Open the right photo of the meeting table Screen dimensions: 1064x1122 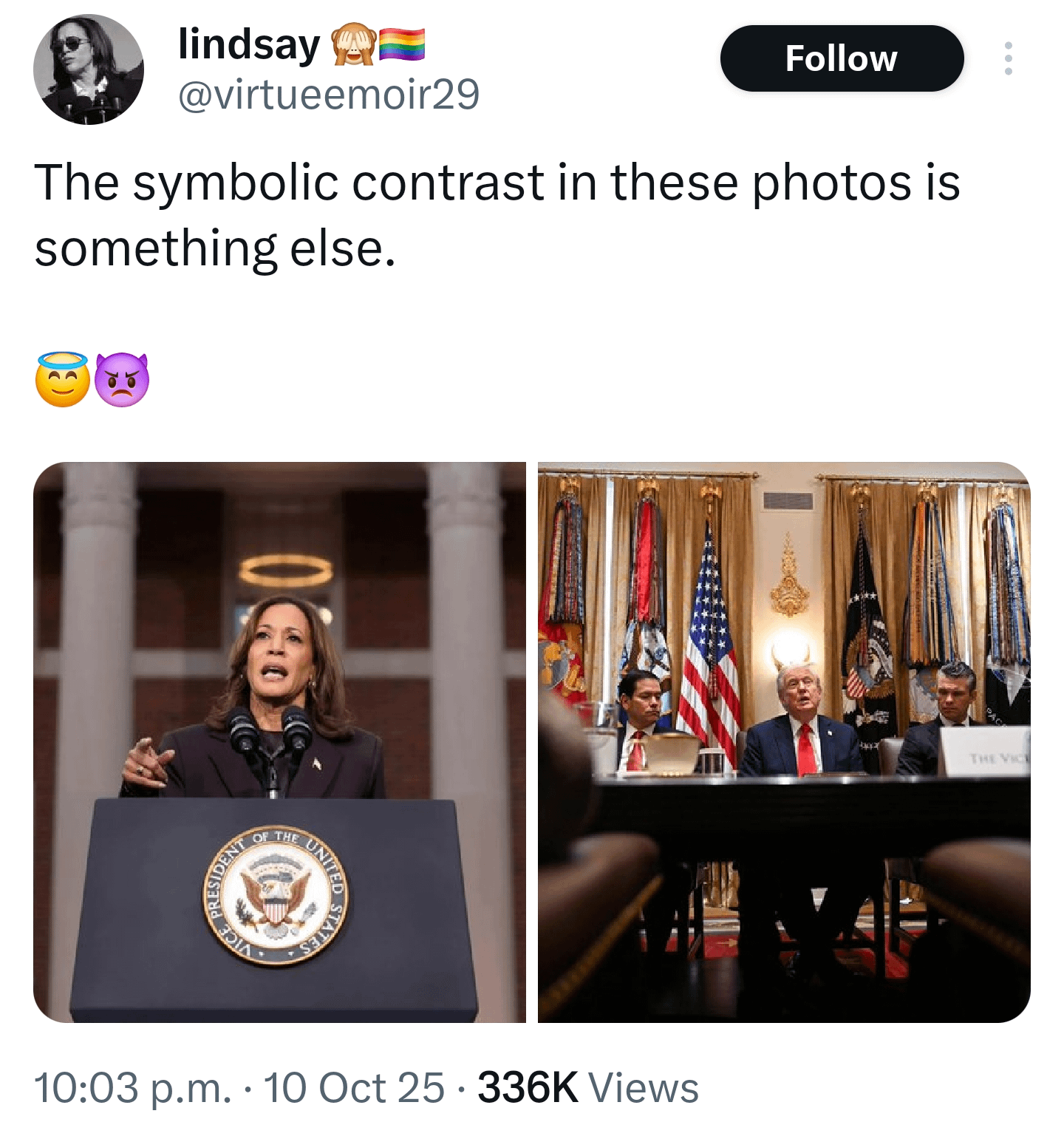pyautogui.click(x=784, y=742)
